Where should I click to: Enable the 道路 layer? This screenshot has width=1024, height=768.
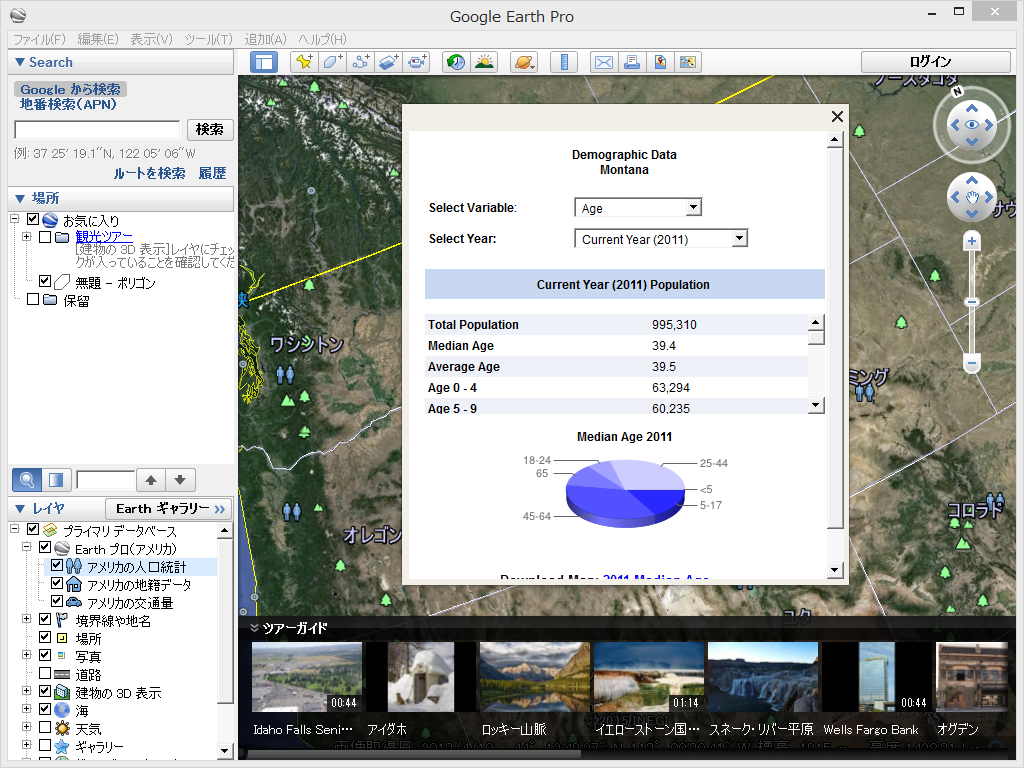(45, 673)
